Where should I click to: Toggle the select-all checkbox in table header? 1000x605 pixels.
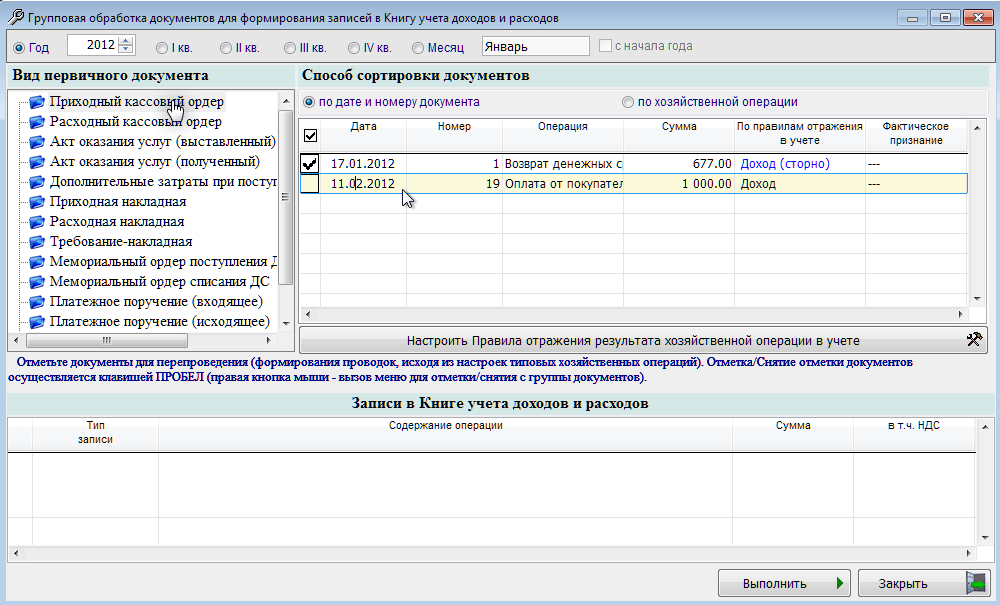click(310, 135)
